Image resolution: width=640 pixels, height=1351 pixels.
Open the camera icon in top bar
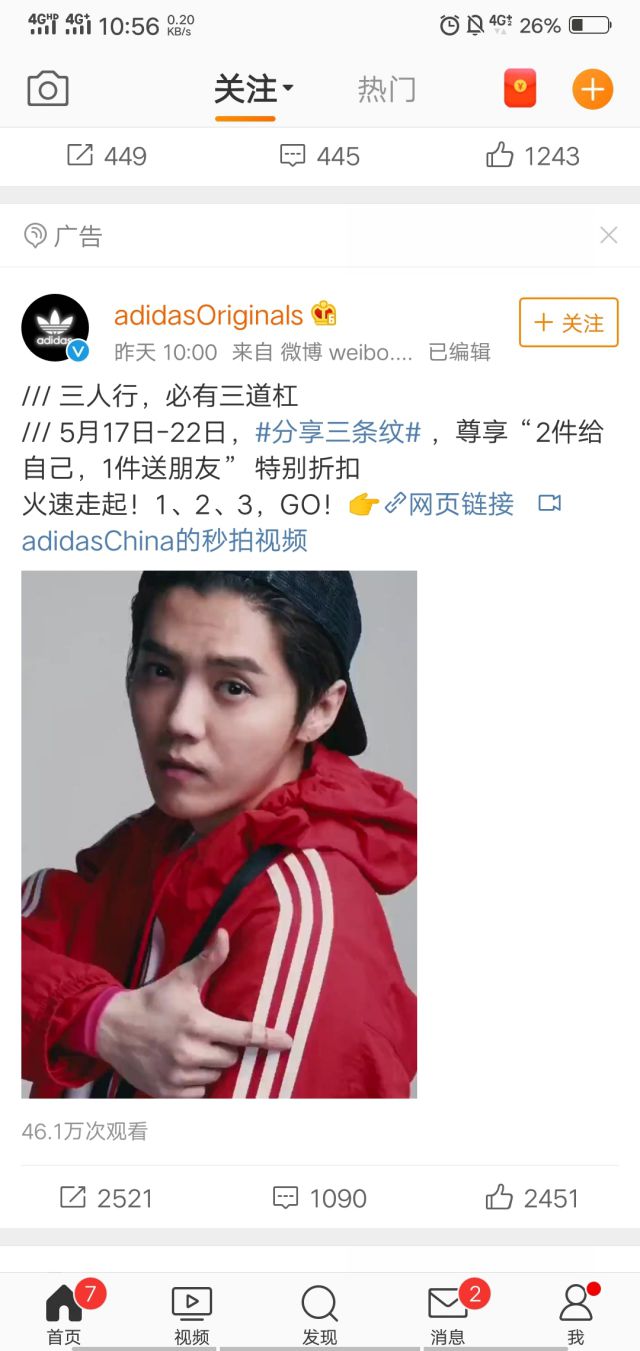click(48, 90)
